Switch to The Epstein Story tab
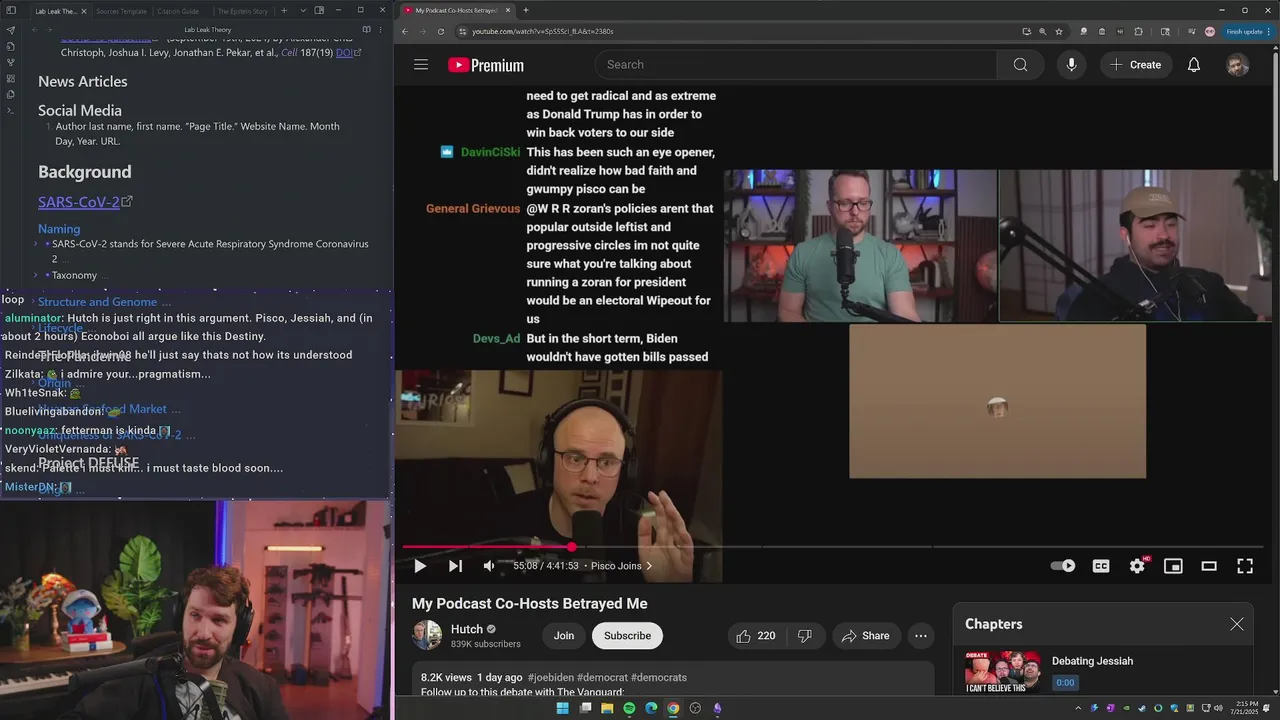 [x=243, y=11]
